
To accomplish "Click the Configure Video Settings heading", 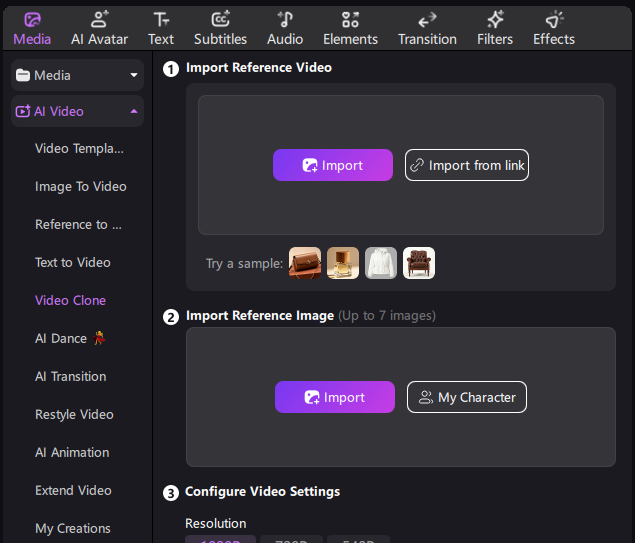I will (262, 492).
